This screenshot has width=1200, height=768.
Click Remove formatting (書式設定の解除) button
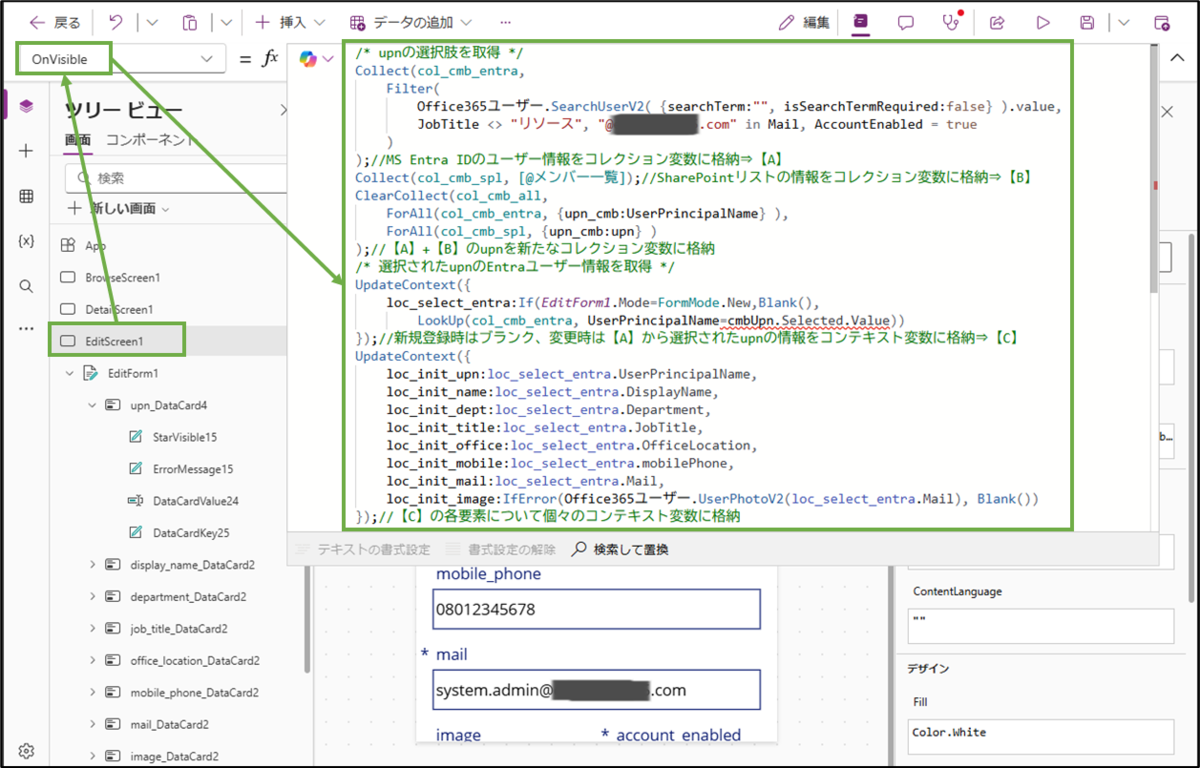(499, 549)
